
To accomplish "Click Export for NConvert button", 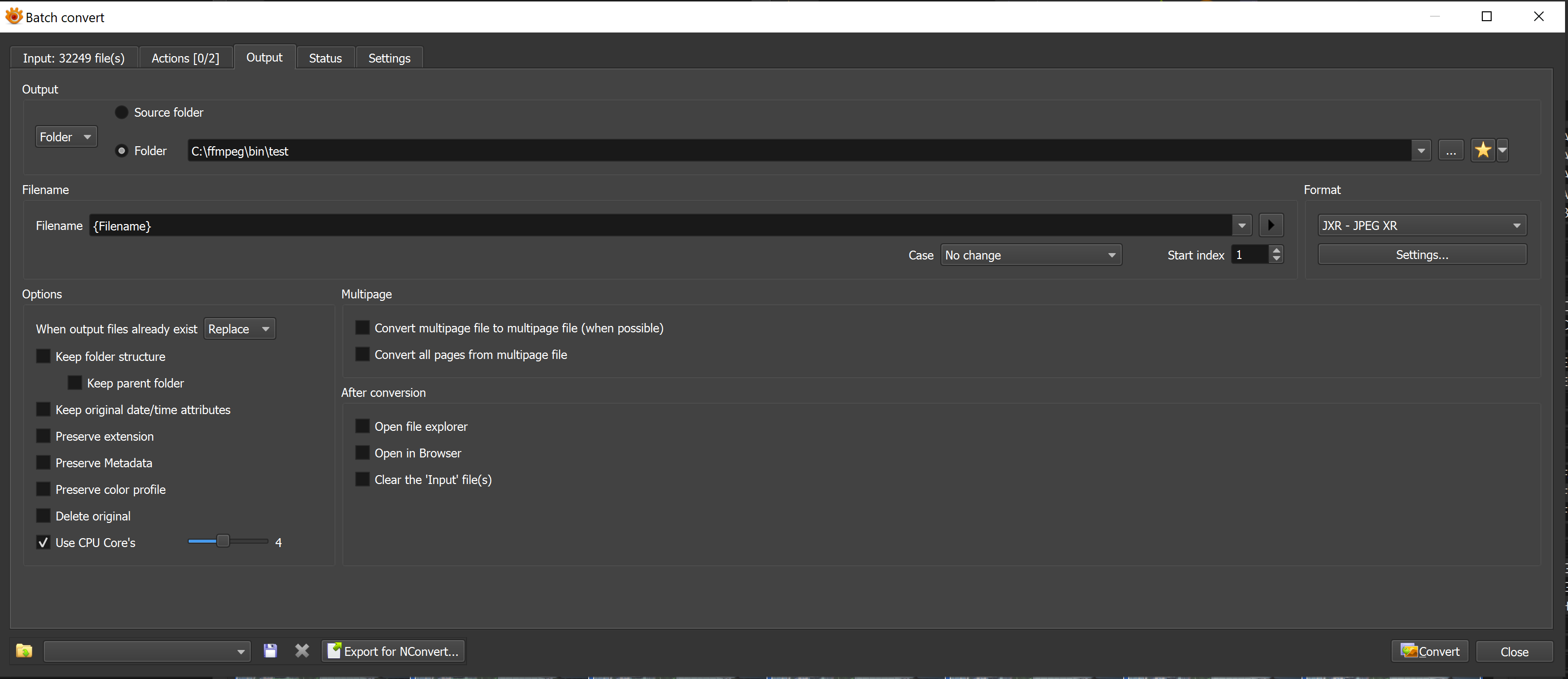I will (x=393, y=651).
